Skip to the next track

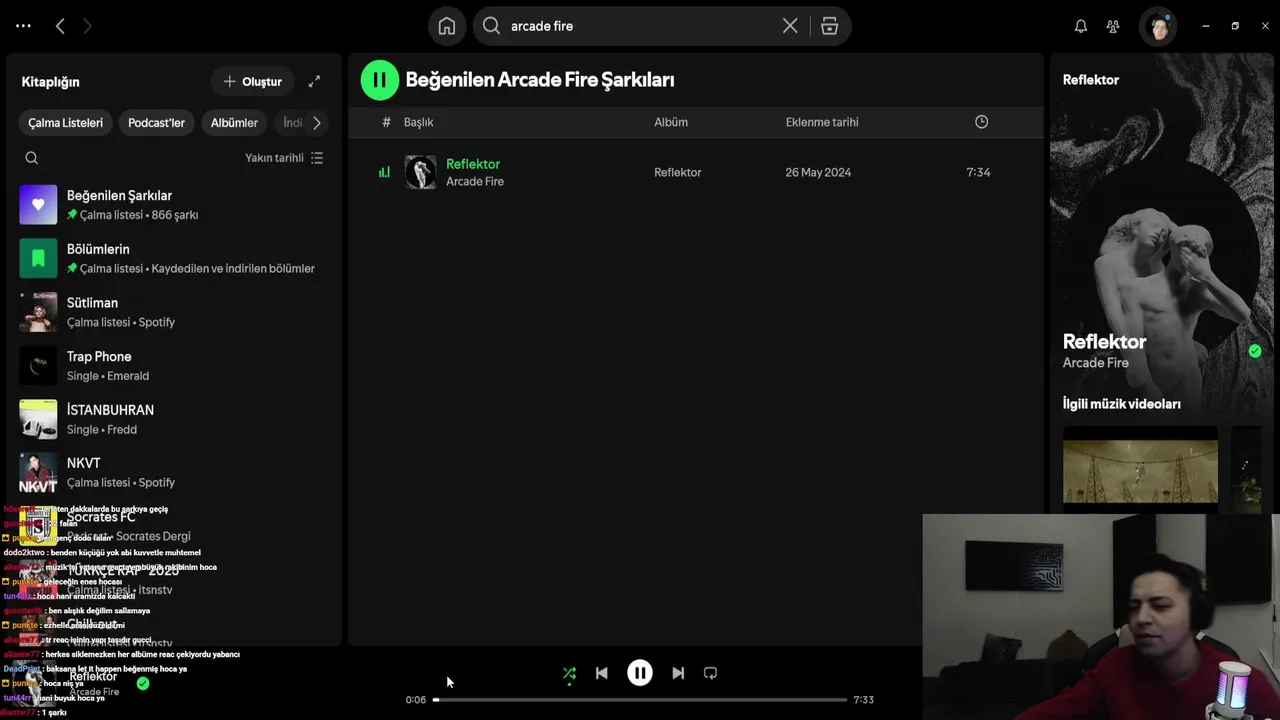pos(678,673)
